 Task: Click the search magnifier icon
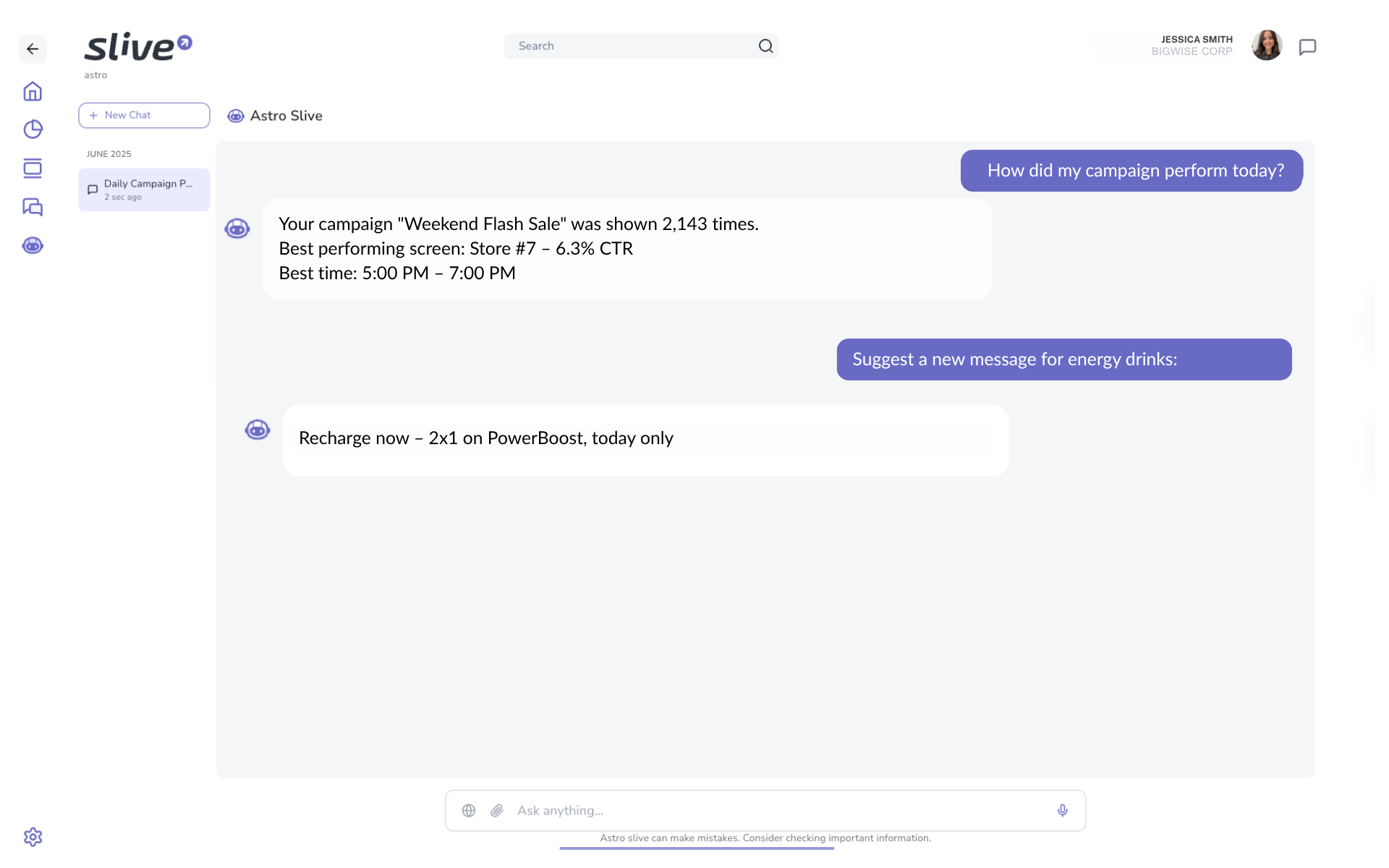coord(765,46)
